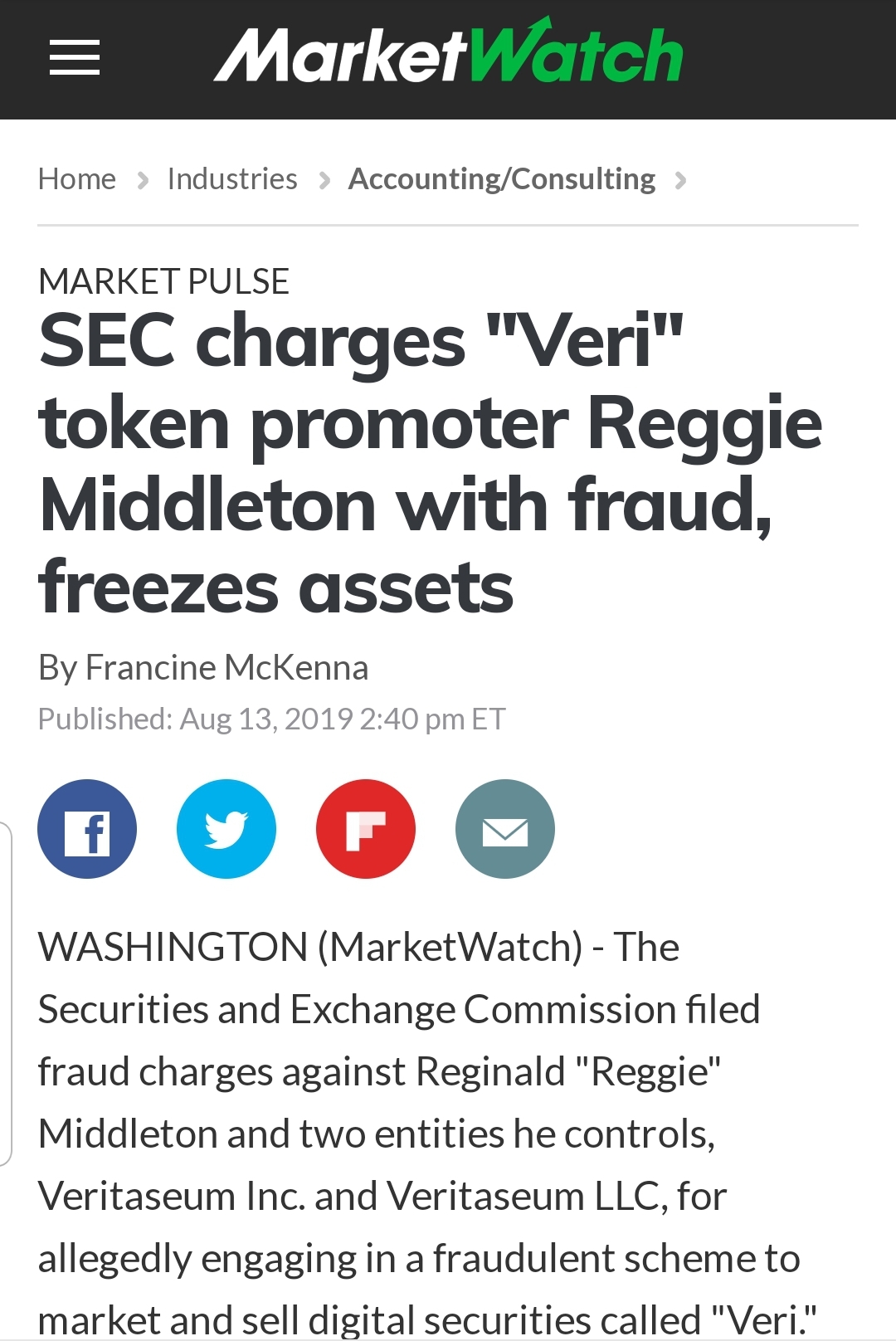The height and width of the screenshot is (1341, 896).
Task: Click the Market Pulse section label
Action: [164, 281]
